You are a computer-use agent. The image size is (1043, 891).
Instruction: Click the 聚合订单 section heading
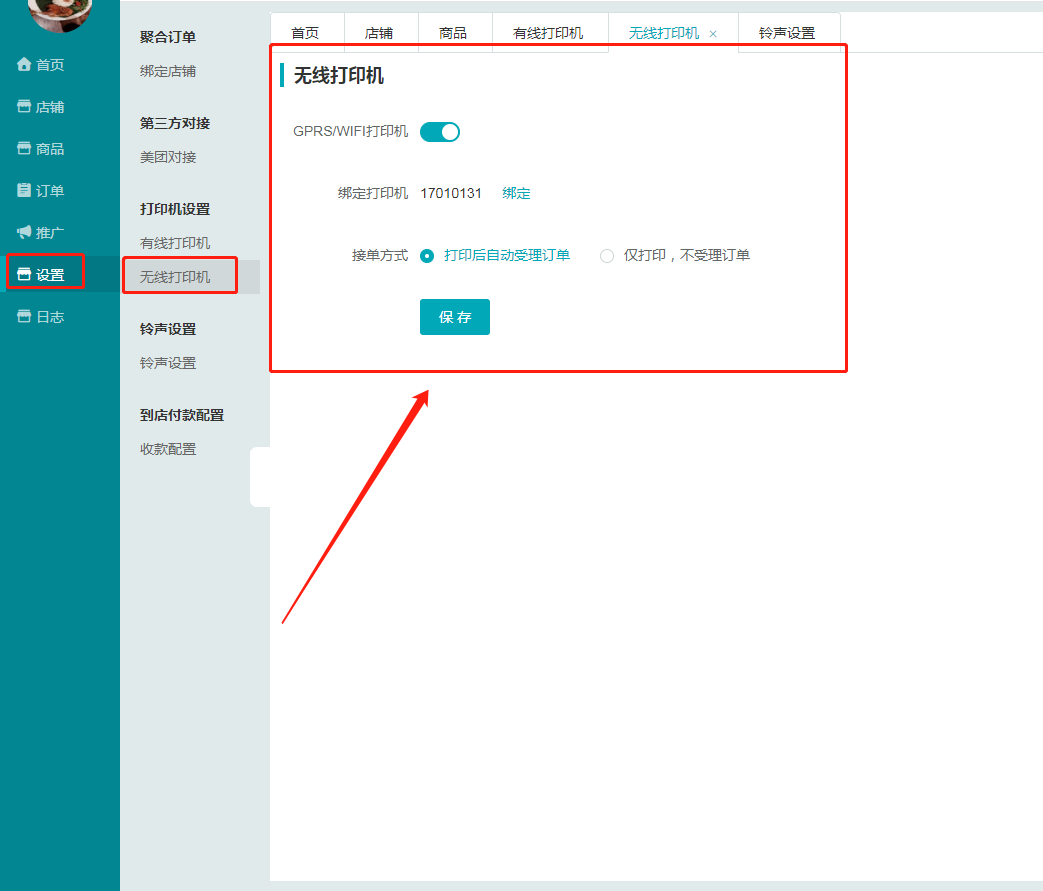point(168,37)
